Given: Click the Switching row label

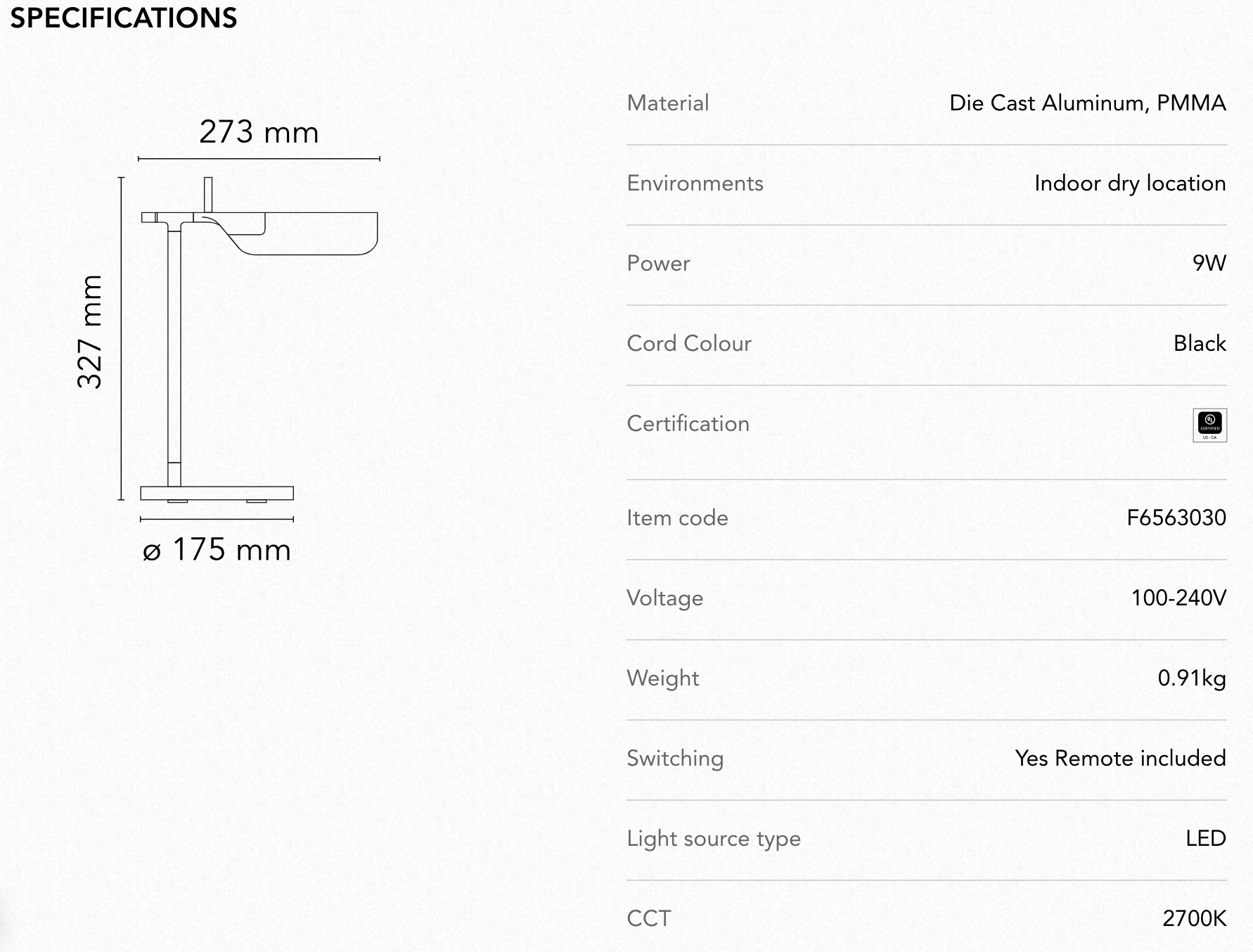Looking at the screenshot, I should (x=675, y=759).
